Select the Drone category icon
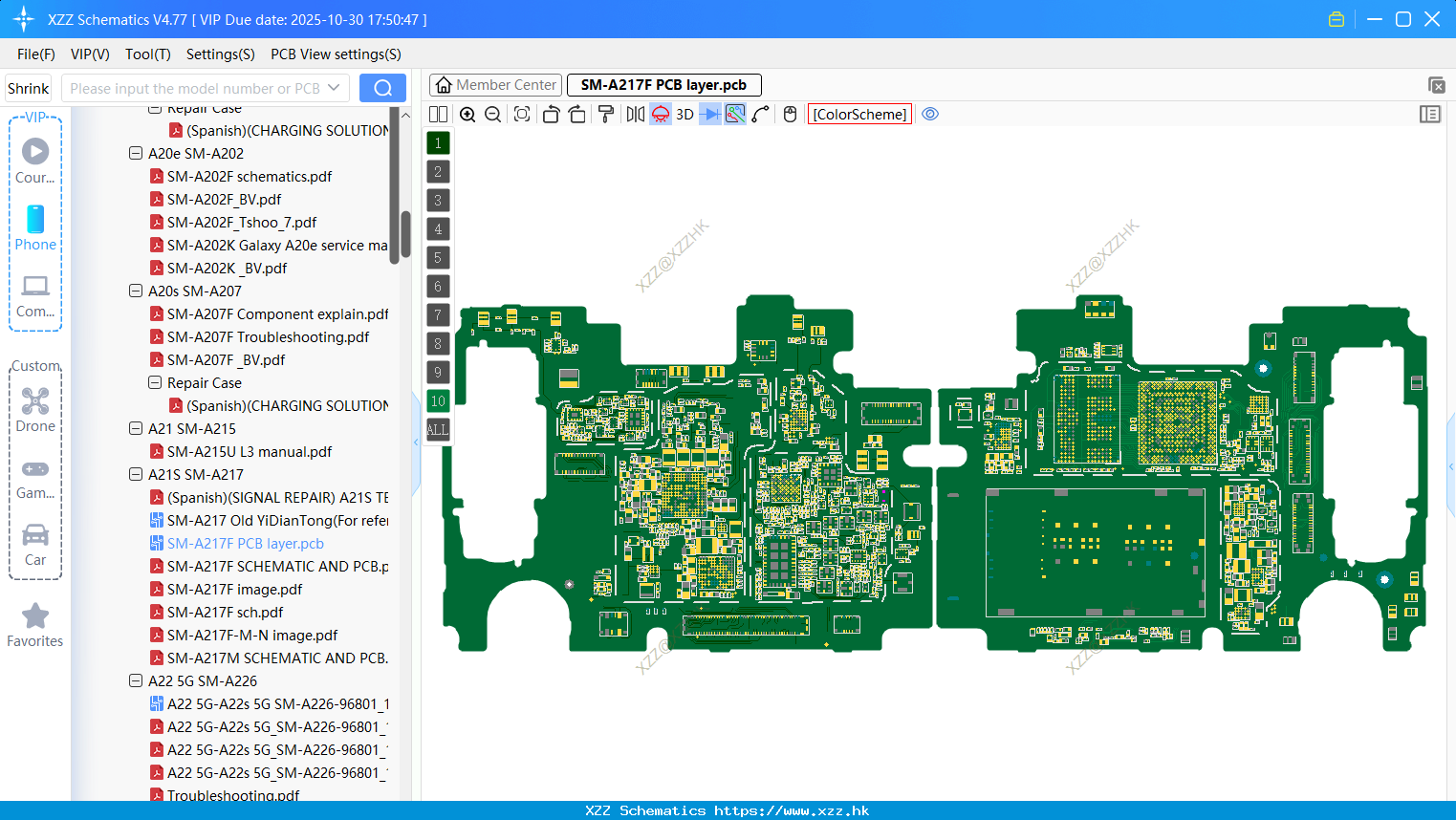 [x=35, y=409]
